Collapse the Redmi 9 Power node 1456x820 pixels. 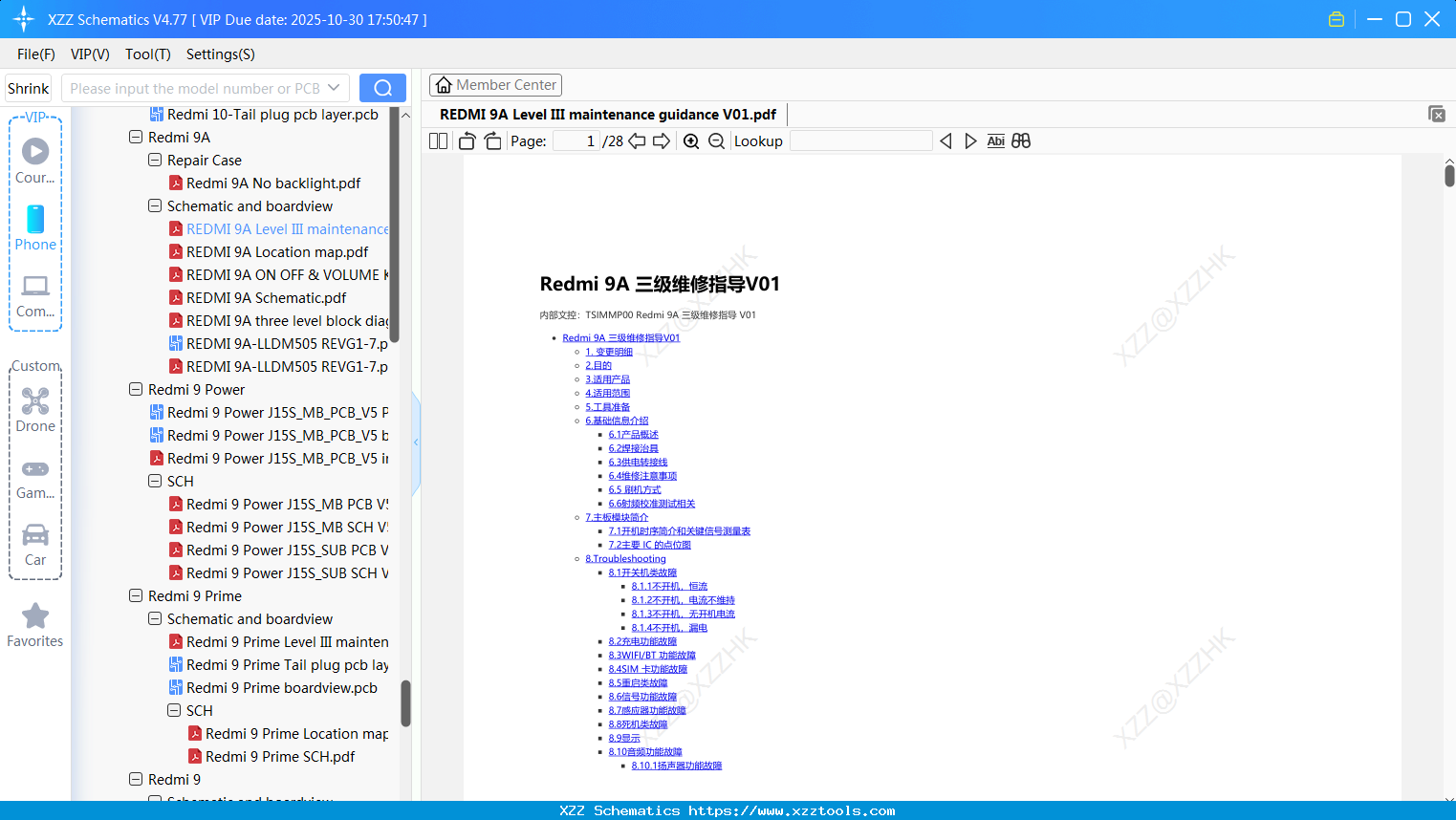click(136, 389)
